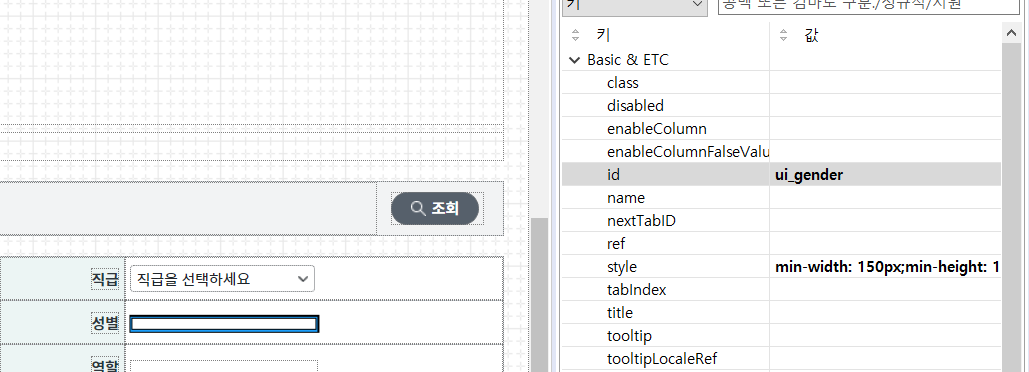
Task: Select the name property row
Action: (x=781, y=197)
